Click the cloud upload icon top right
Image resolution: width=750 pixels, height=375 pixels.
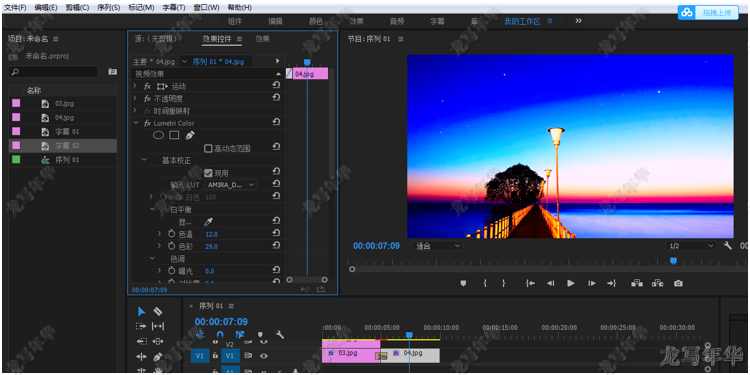tap(687, 12)
